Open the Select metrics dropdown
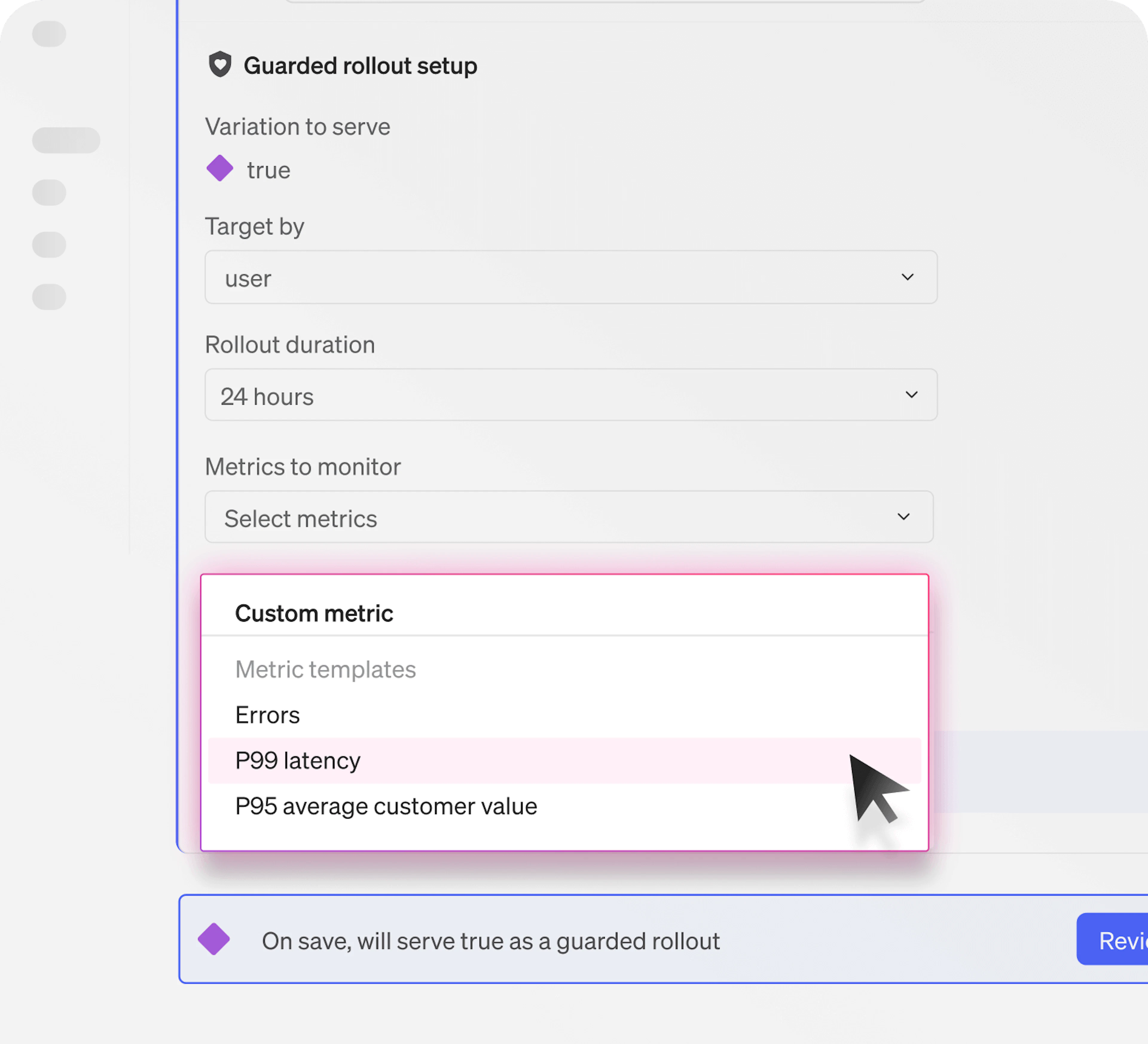The width and height of the screenshot is (1148, 1044). tap(568, 517)
